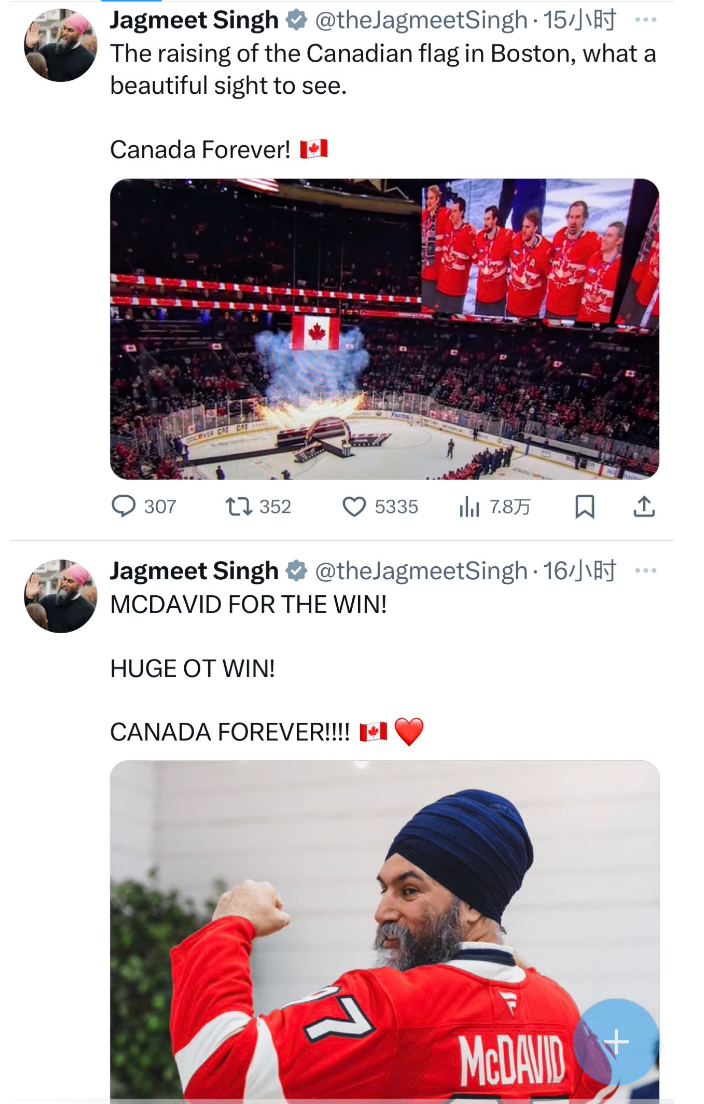Click the verified badge on McDavid tweet
Screen dimensions: 704x1104
297,571
